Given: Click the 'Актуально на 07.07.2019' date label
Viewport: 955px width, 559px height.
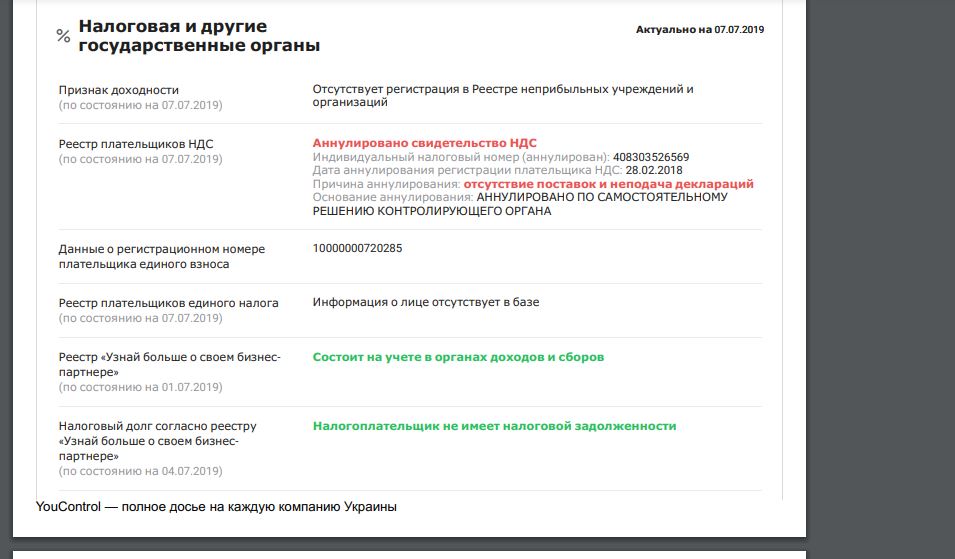Looking at the screenshot, I should 700,29.
